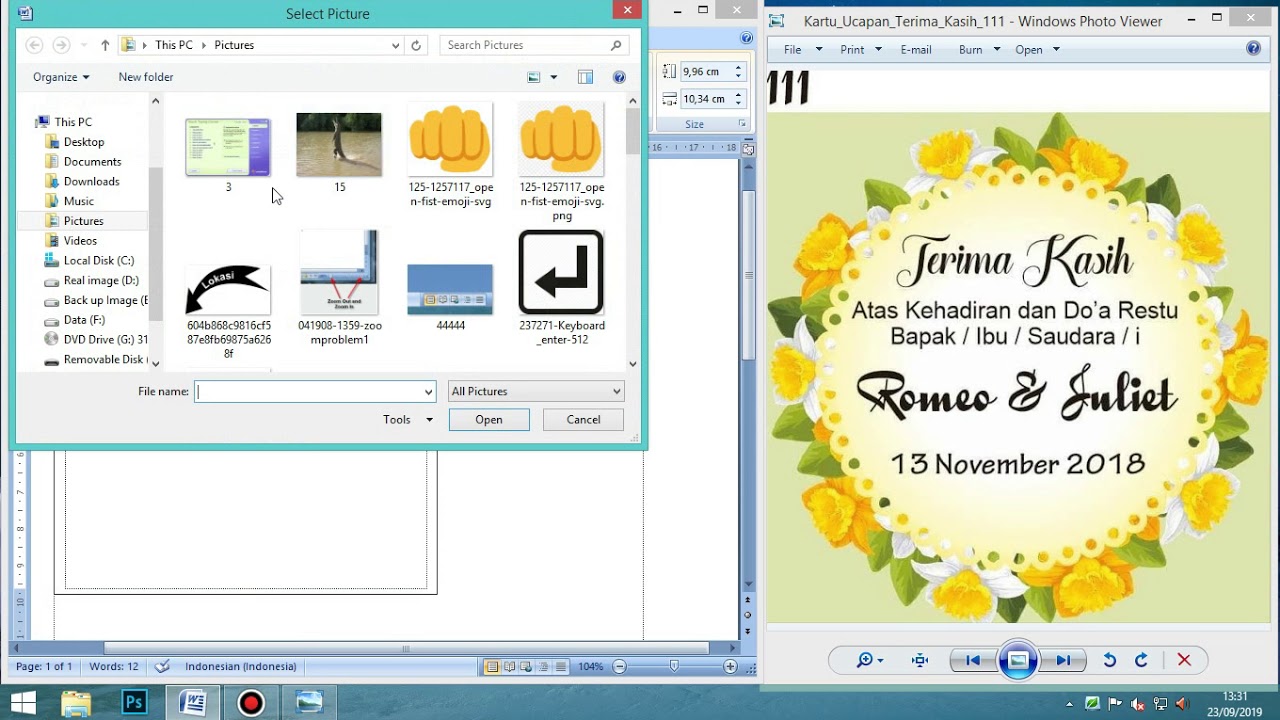Screen dimensions: 1280x720
Task: Open the Open menu in Photo Viewer
Action: click(x=1037, y=49)
